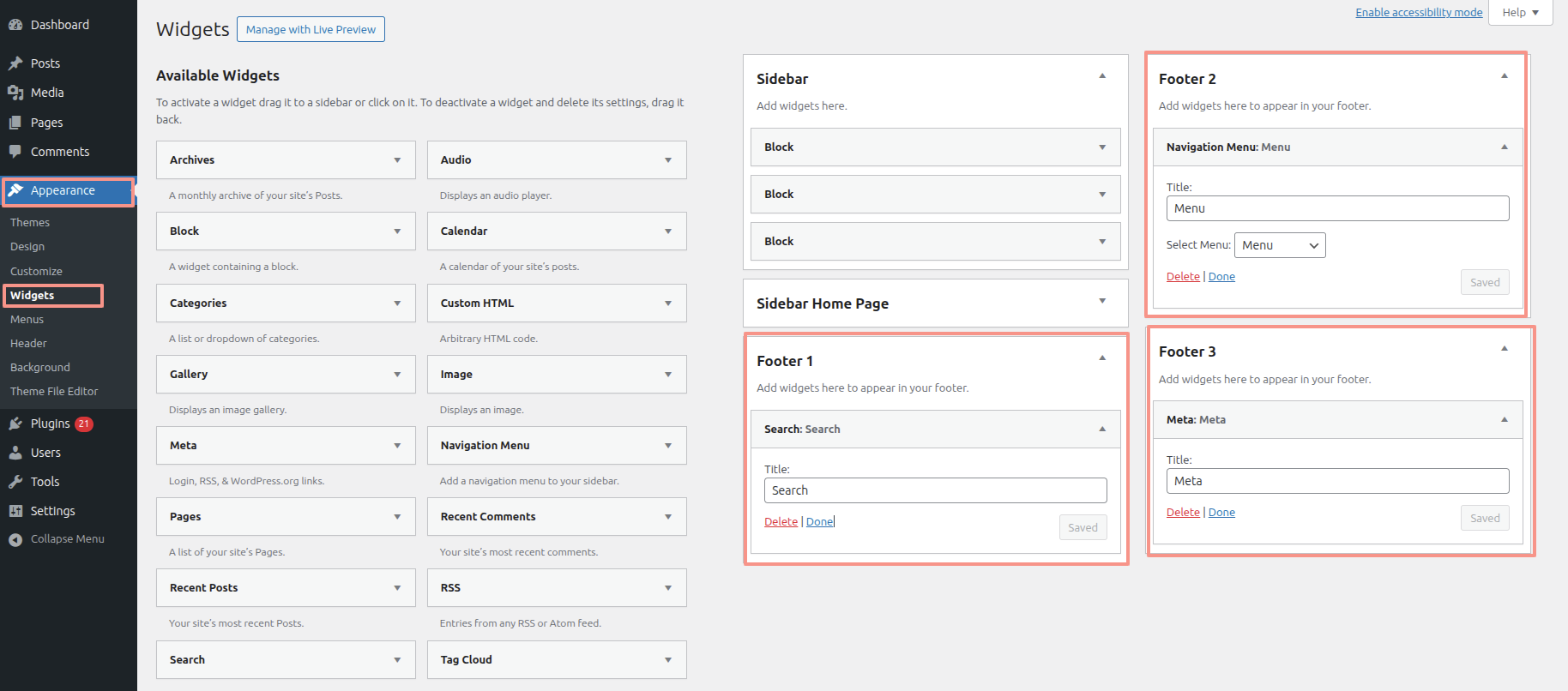Click the Meta widget Title field
The width and height of the screenshot is (1568, 691).
(x=1338, y=481)
